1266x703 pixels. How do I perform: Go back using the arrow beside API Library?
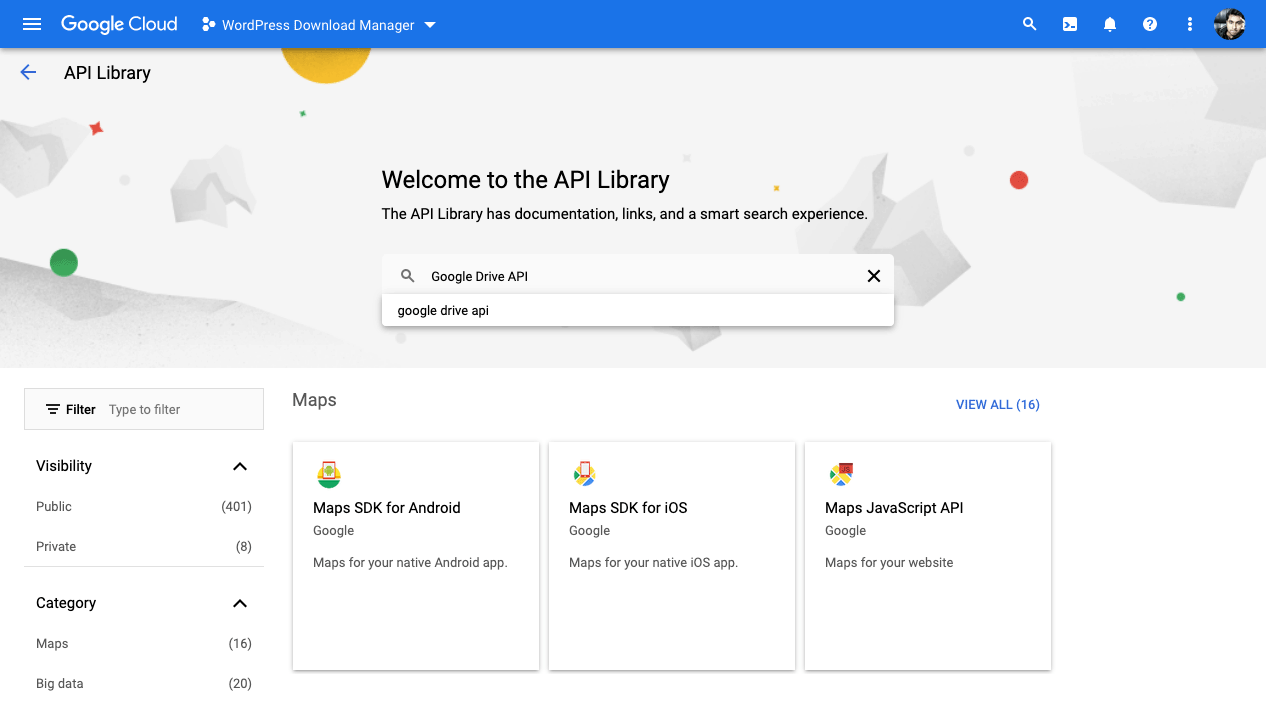click(x=28, y=72)
